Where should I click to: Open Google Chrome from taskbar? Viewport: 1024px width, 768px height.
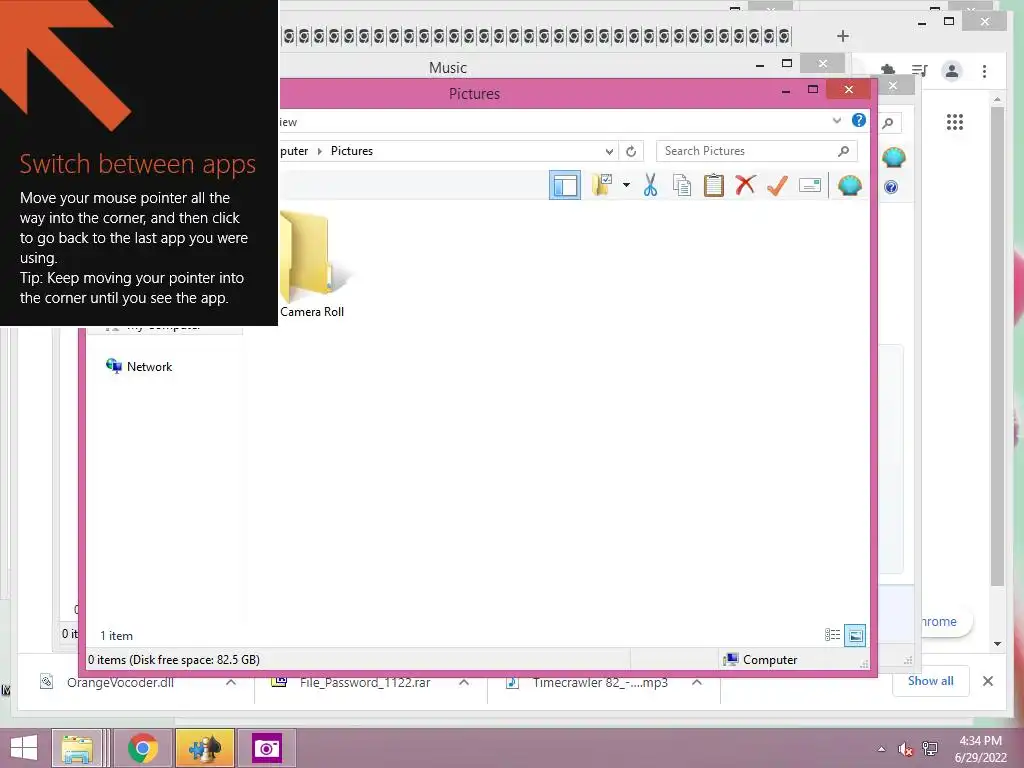click(x=142, y=748)
